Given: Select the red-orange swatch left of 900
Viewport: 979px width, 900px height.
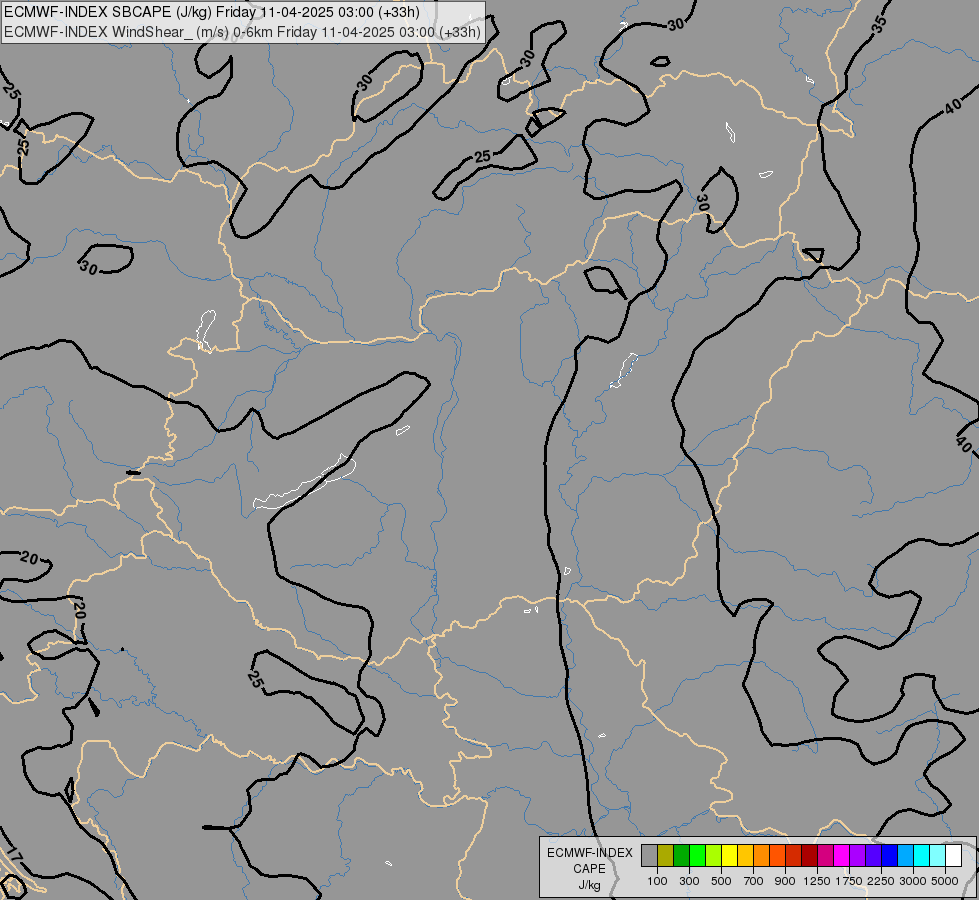Looking at the screenshot, I should pos(777,856).
